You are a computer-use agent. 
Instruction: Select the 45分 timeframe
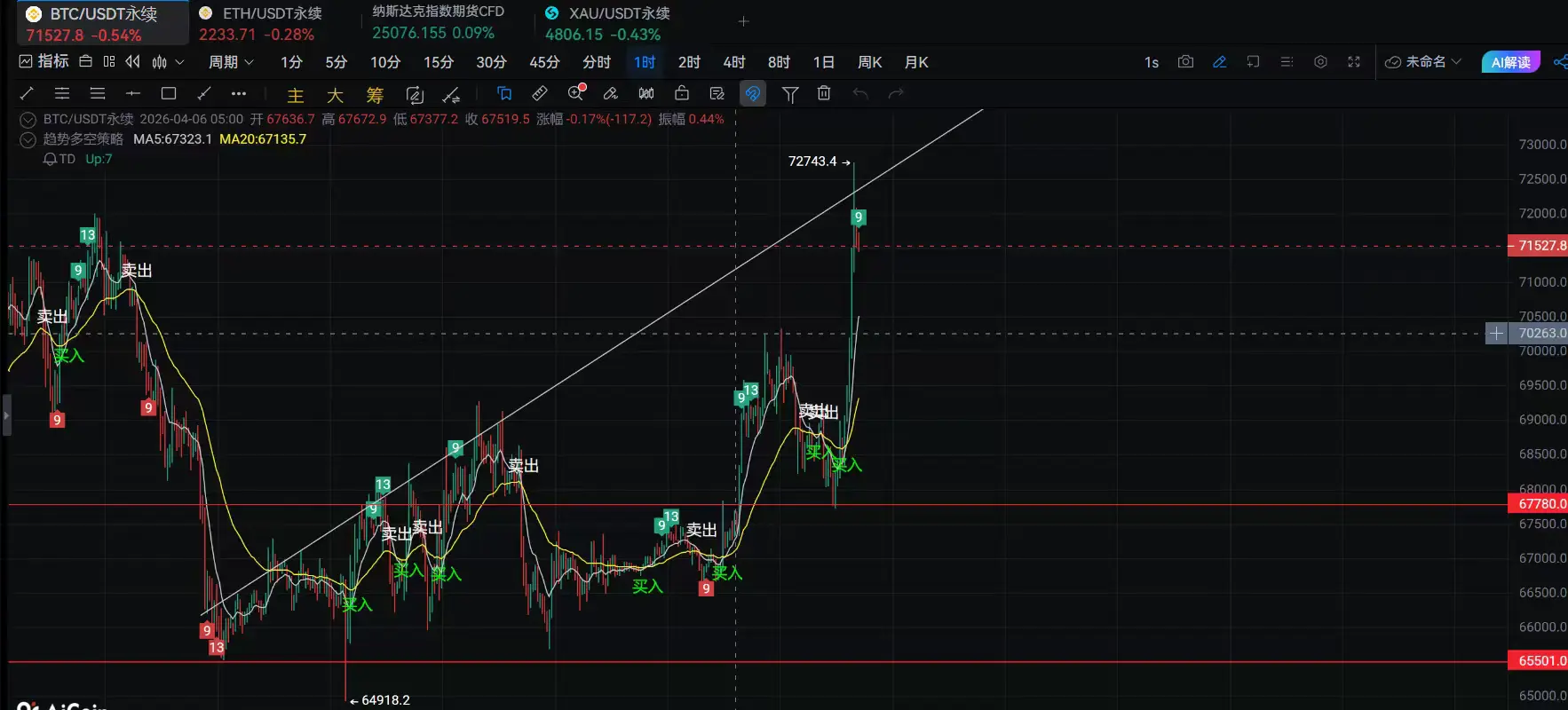click(x=544, y=62)
